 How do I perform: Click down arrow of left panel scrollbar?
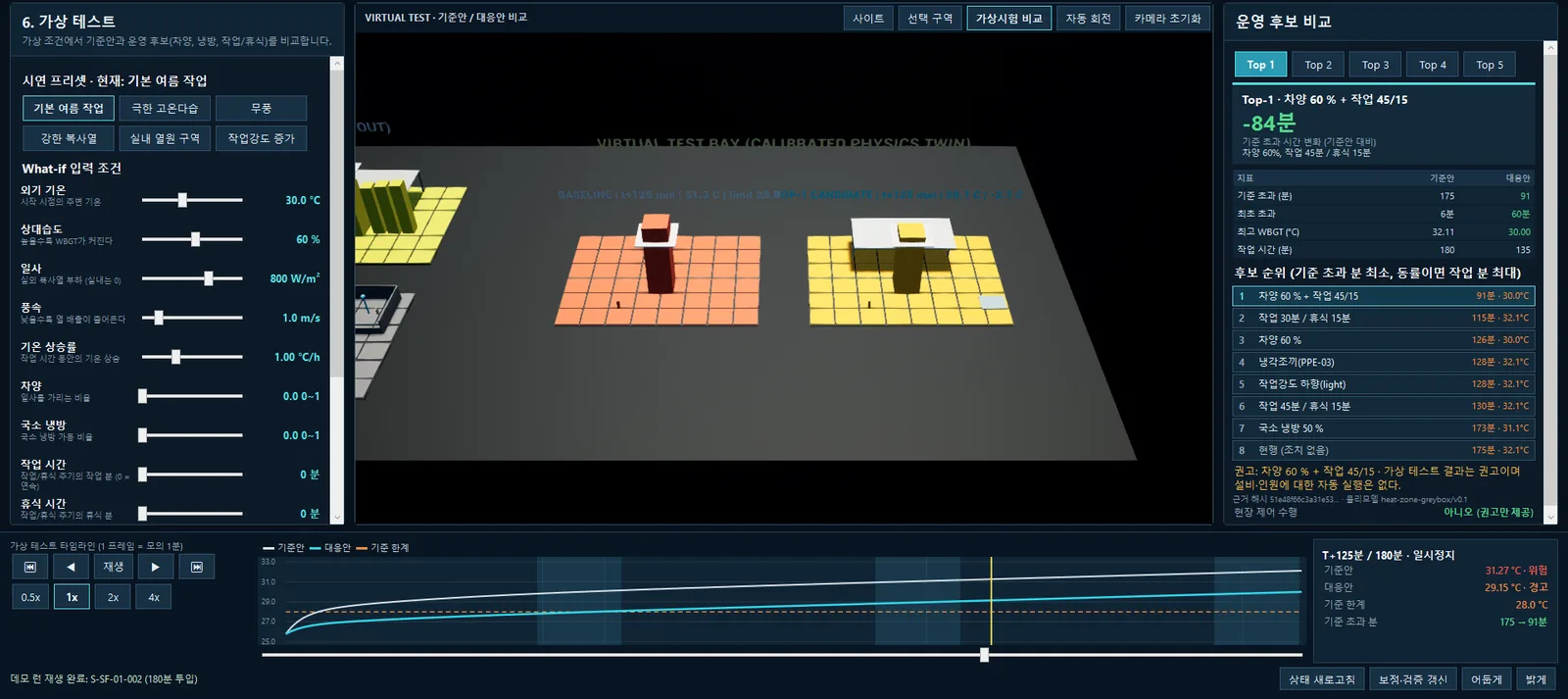click(x=337, y=517)
